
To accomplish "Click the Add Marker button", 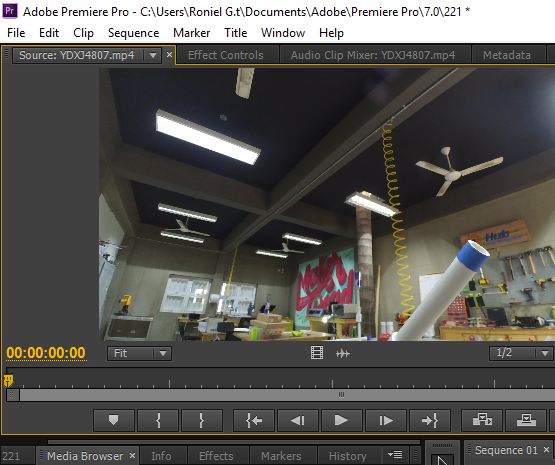I will 114,420.
